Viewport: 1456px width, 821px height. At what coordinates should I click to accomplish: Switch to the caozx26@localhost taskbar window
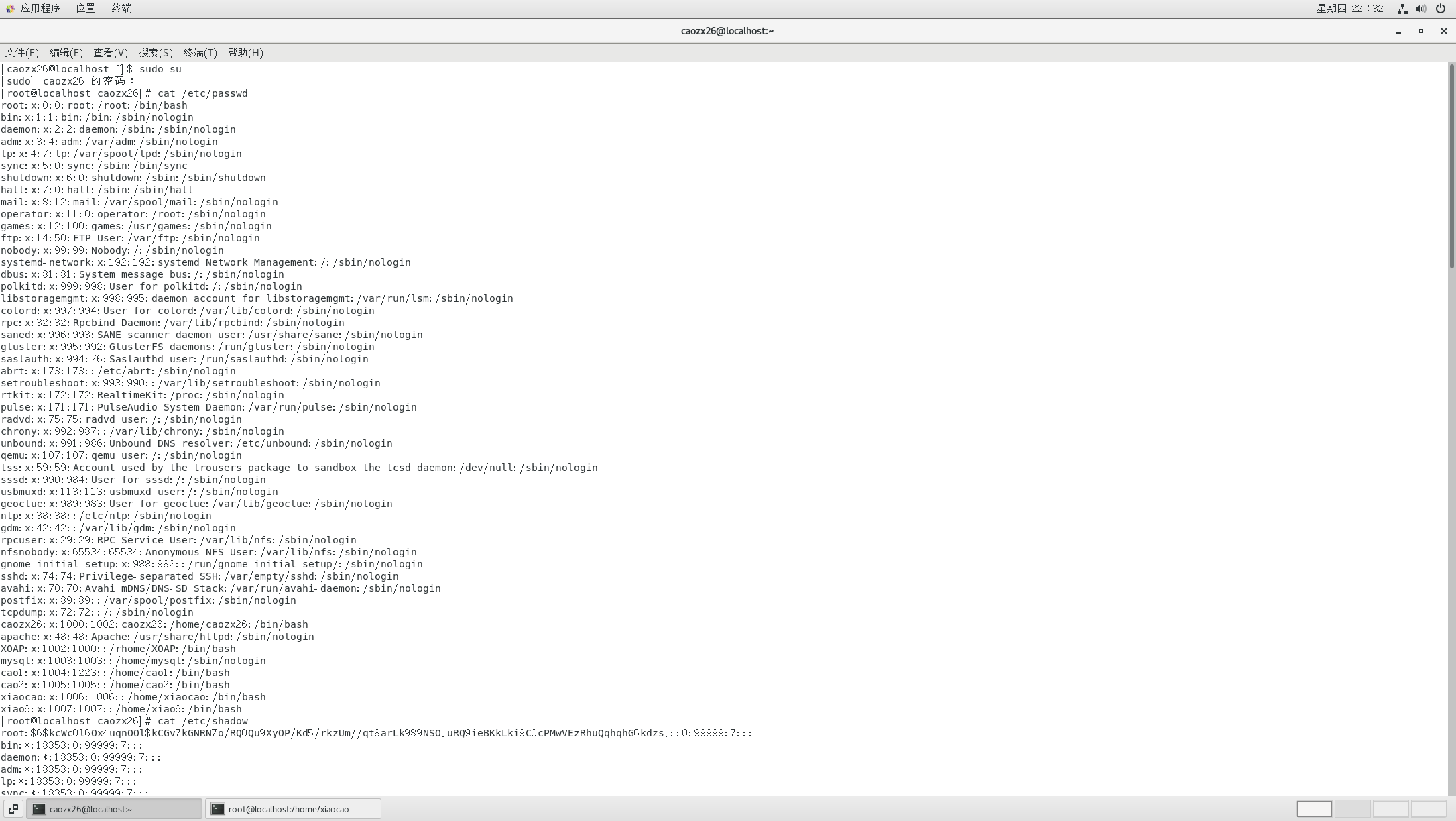(x=114, y=809)
